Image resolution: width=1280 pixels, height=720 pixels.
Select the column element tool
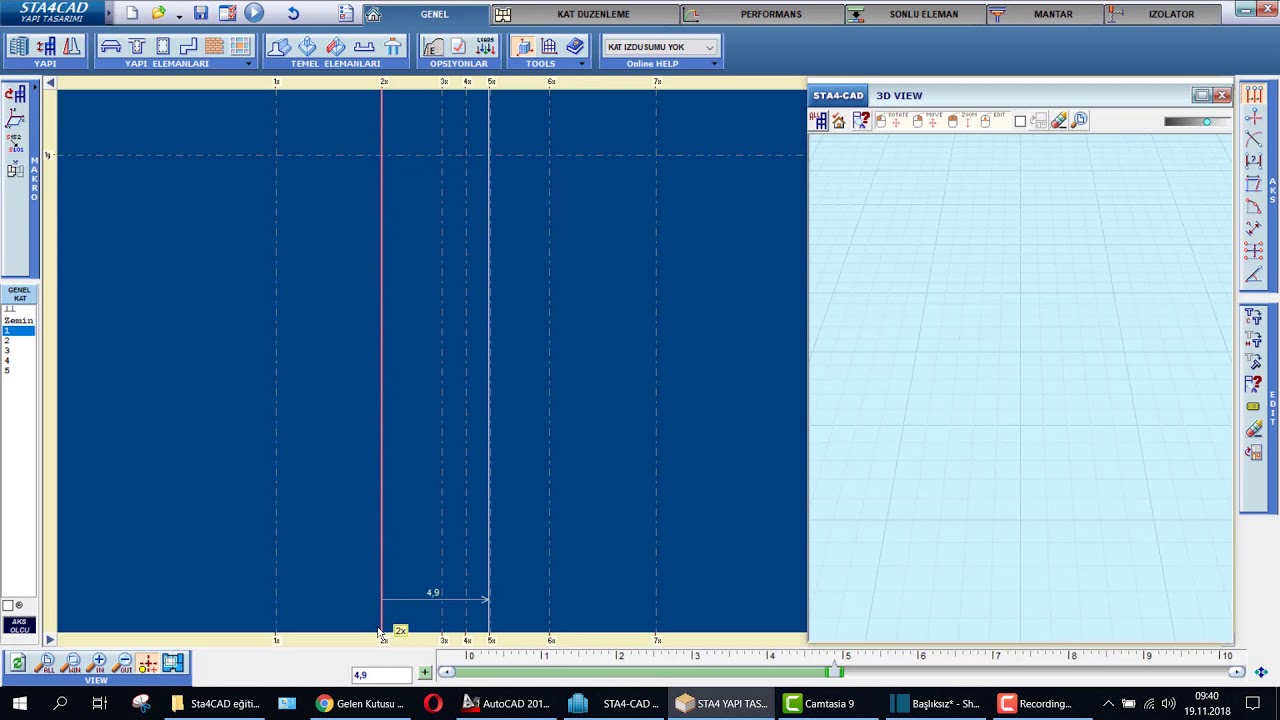click(163, 47)
